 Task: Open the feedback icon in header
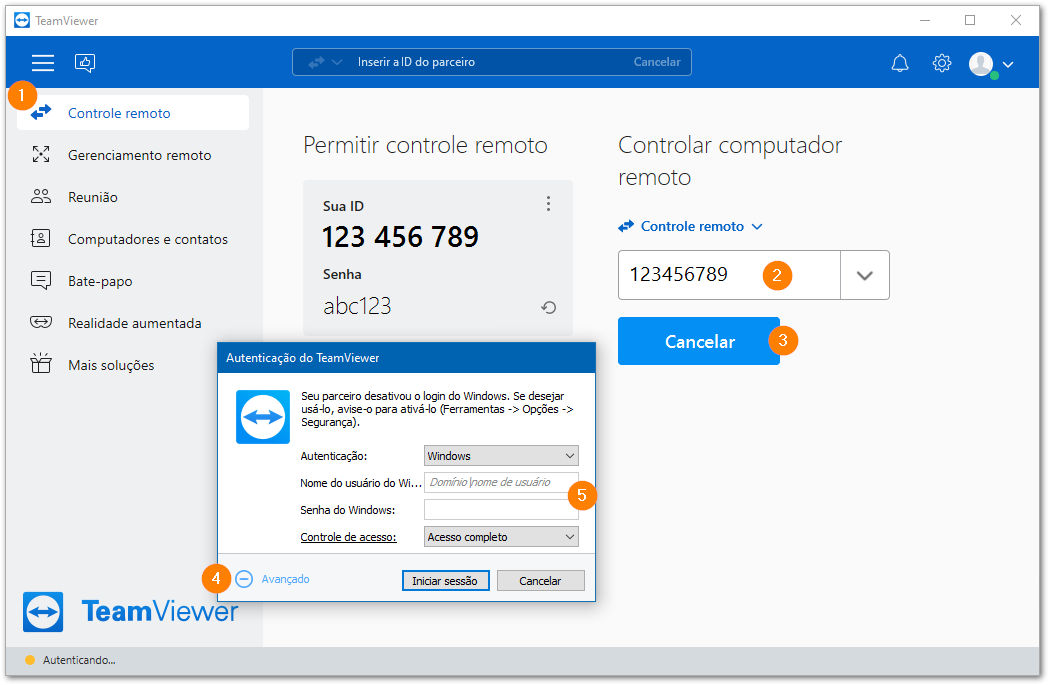coord(85,63)
